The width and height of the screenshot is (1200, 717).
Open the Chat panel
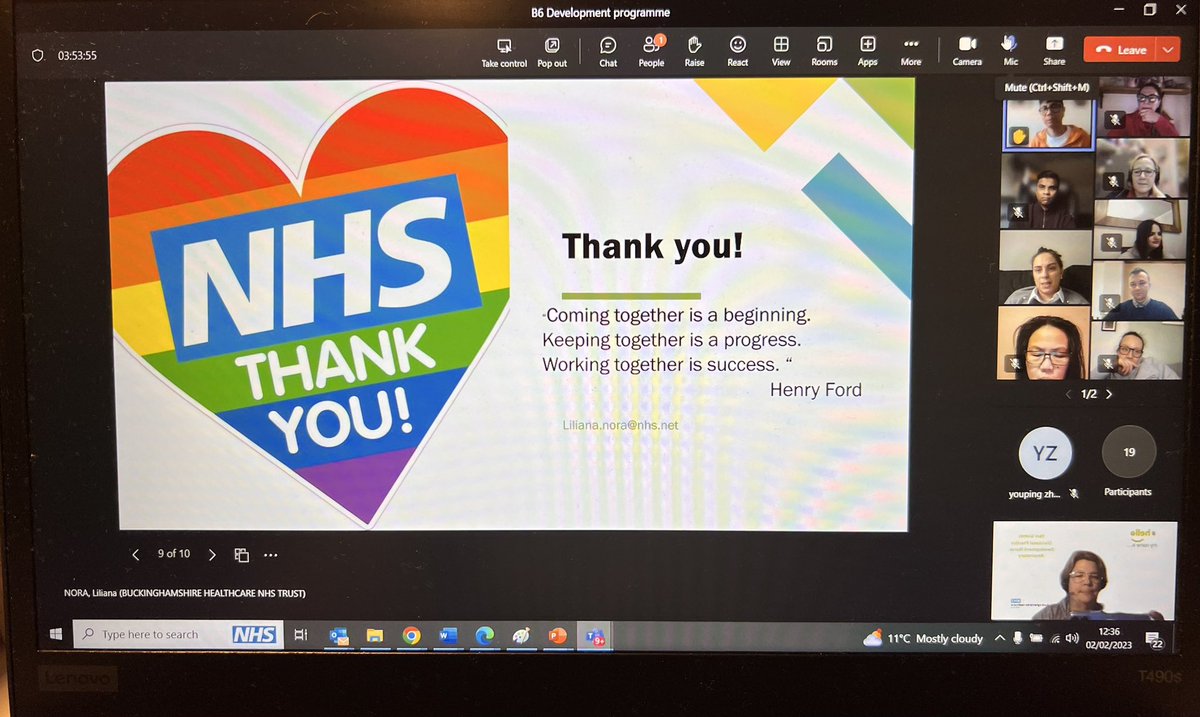coord(608,52)
